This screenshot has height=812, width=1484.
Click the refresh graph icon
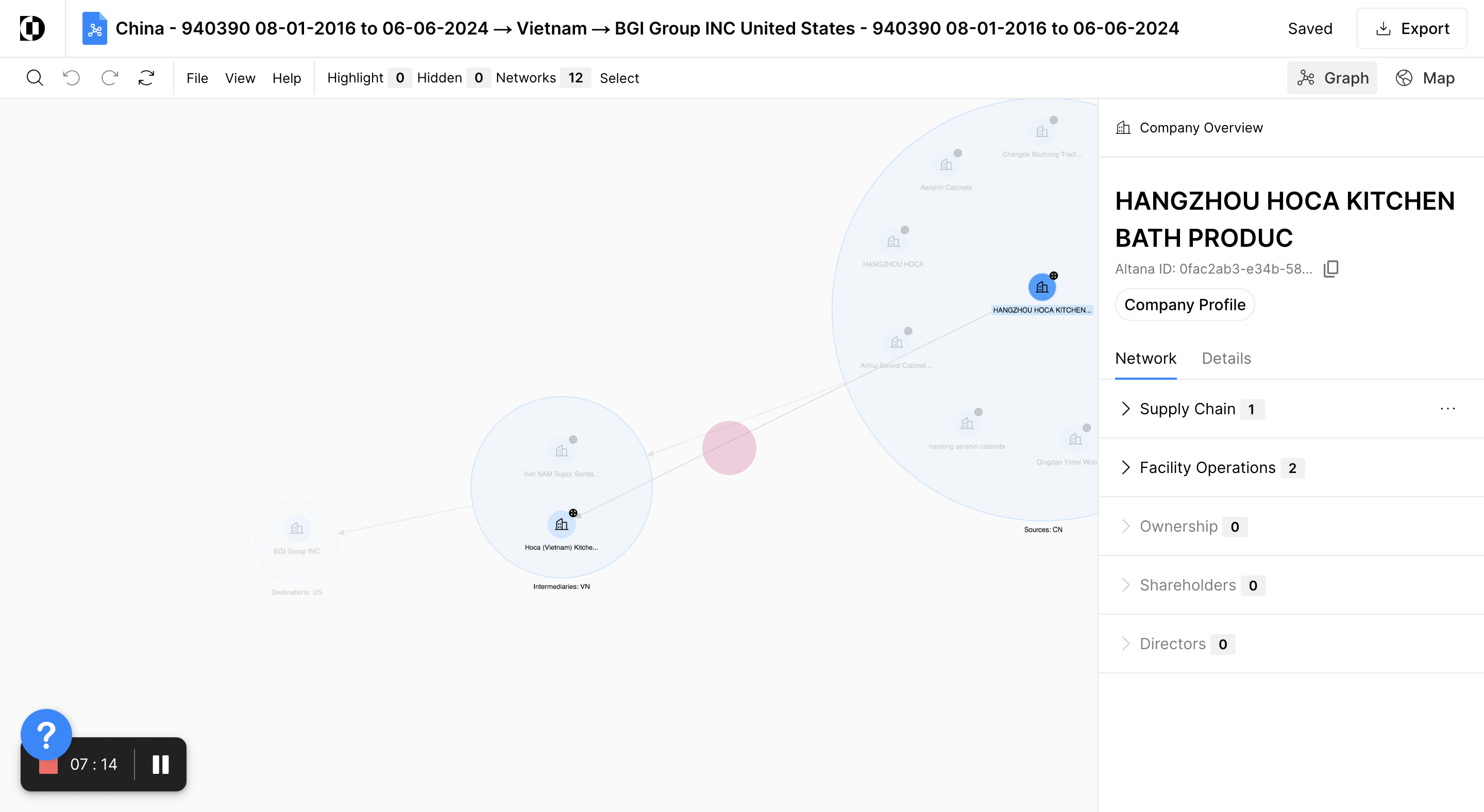pyautogui.click(x=146, y=78)
